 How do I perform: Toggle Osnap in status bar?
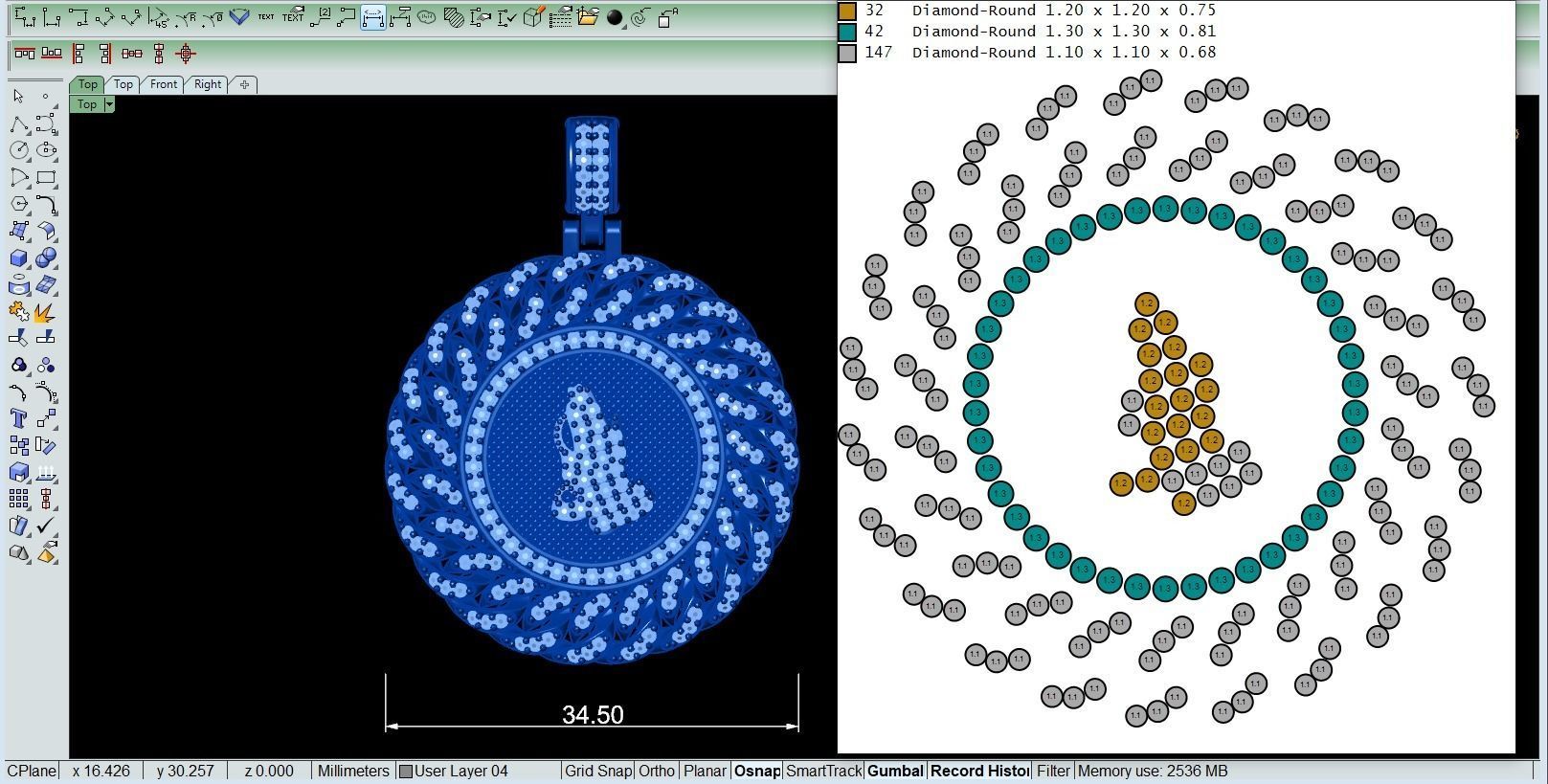757,771
